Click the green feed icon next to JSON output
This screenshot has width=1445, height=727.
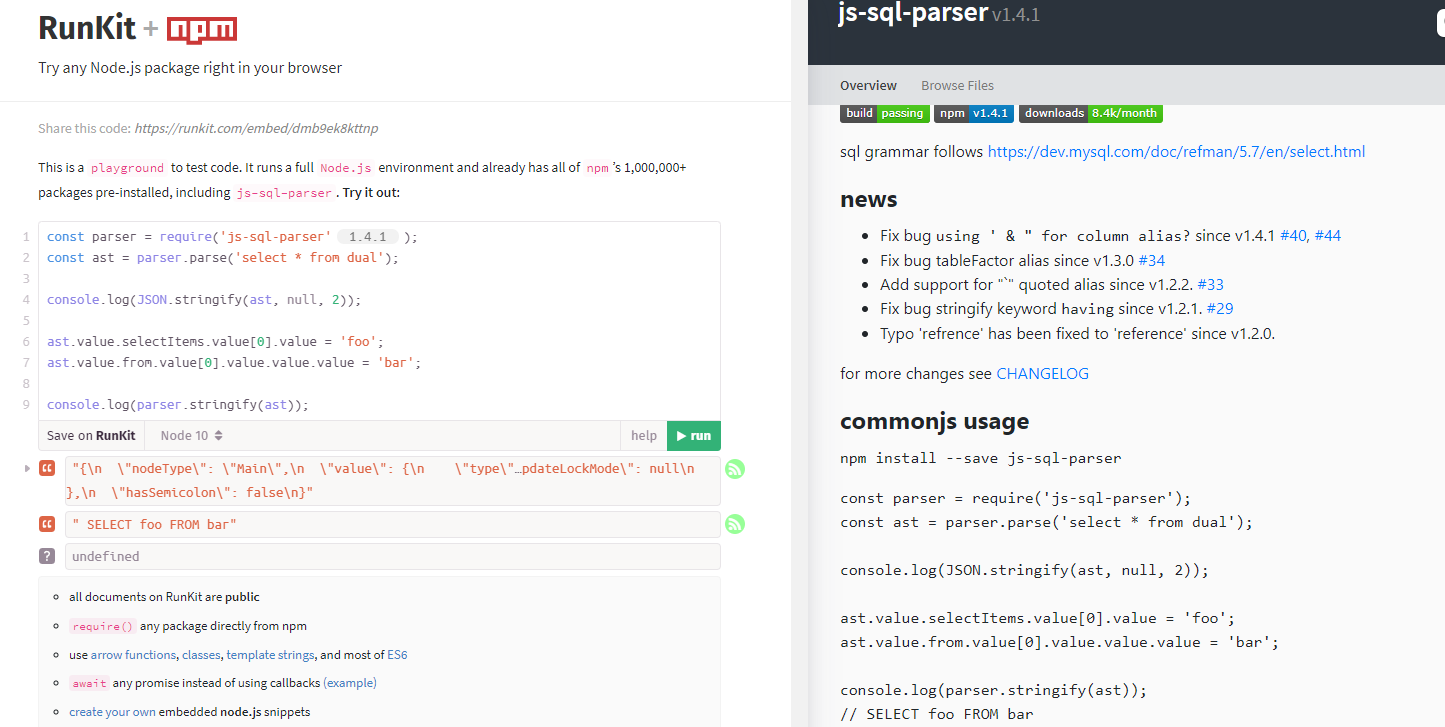point(735,469)
